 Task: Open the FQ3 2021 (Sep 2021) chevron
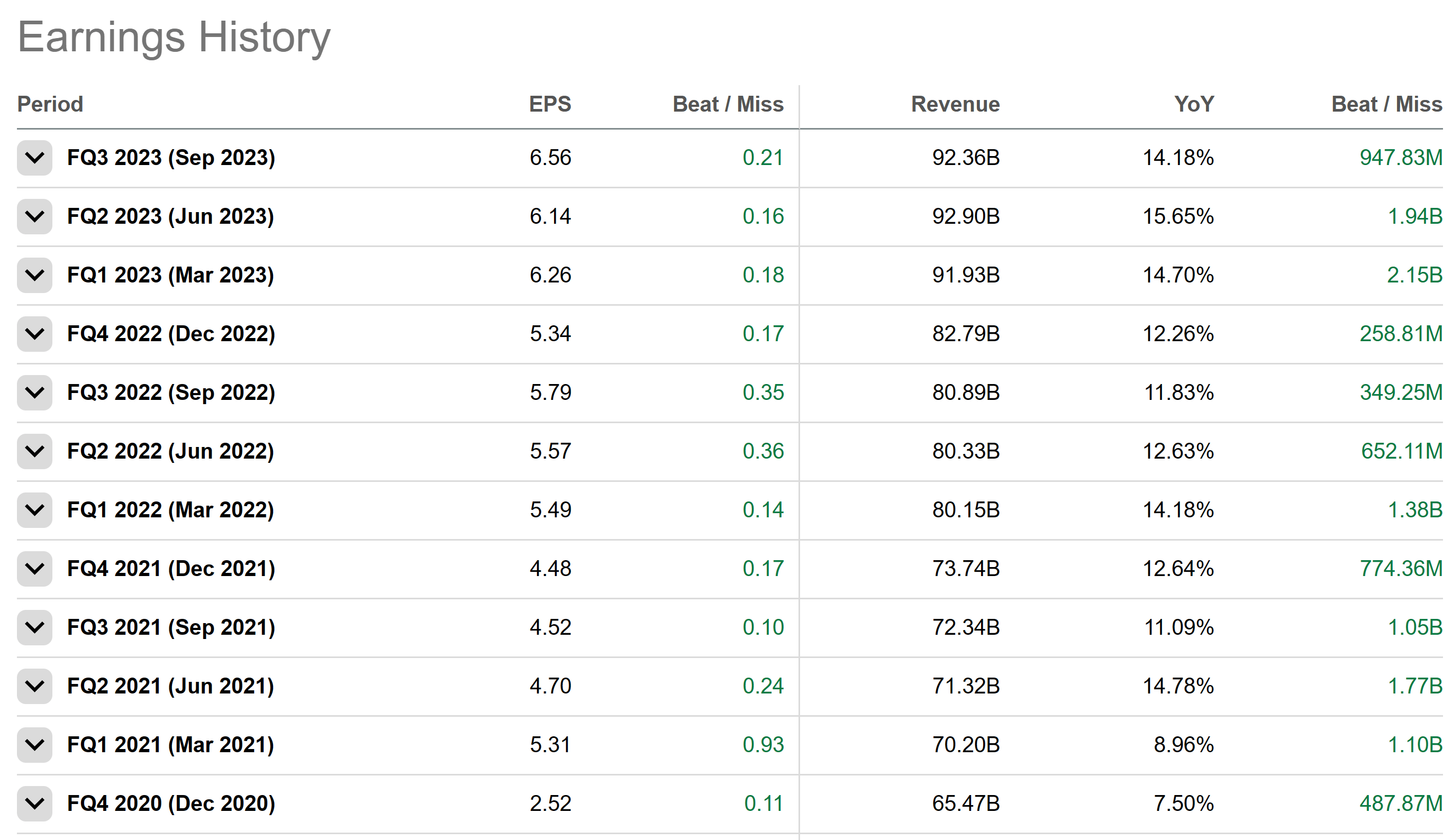[34, 628]
